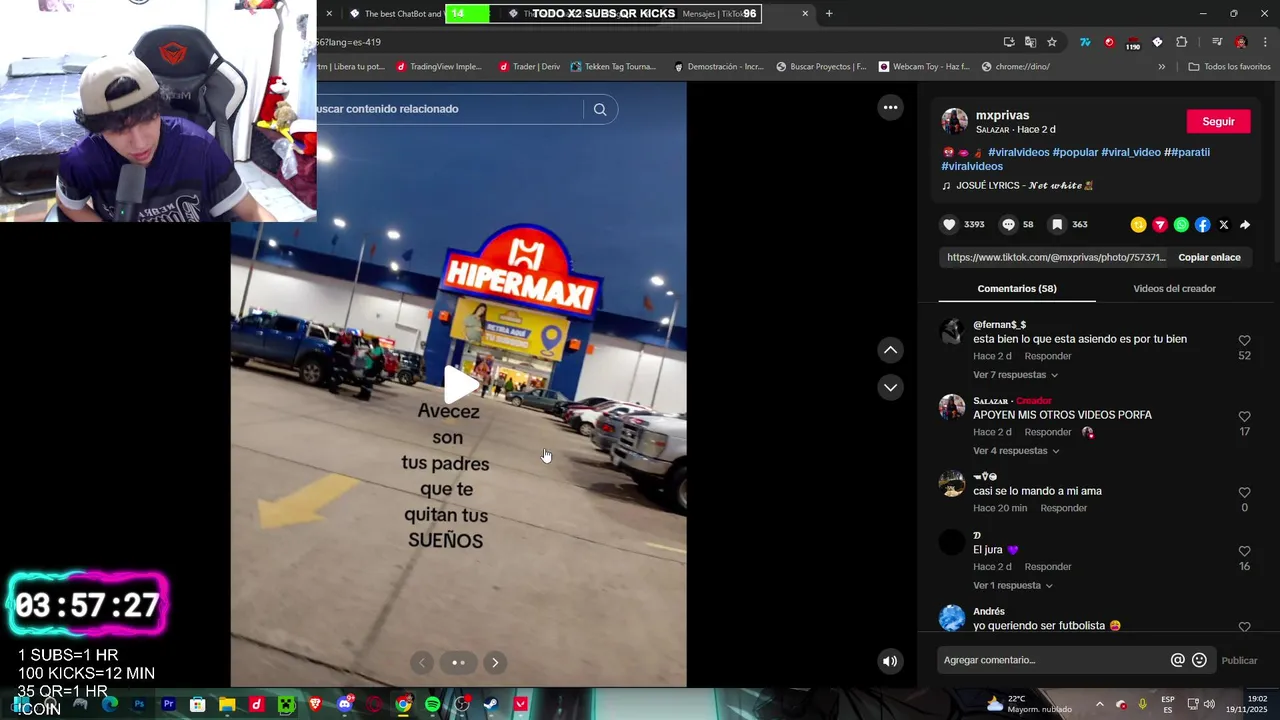Expand 'Ver 1 respuesta' replies
The image size is (1280, 720).
point(1012,586)
